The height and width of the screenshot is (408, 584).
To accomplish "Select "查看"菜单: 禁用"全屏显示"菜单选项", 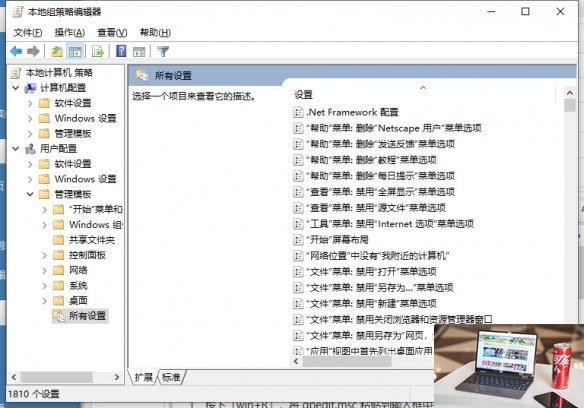I will point(380,192).
